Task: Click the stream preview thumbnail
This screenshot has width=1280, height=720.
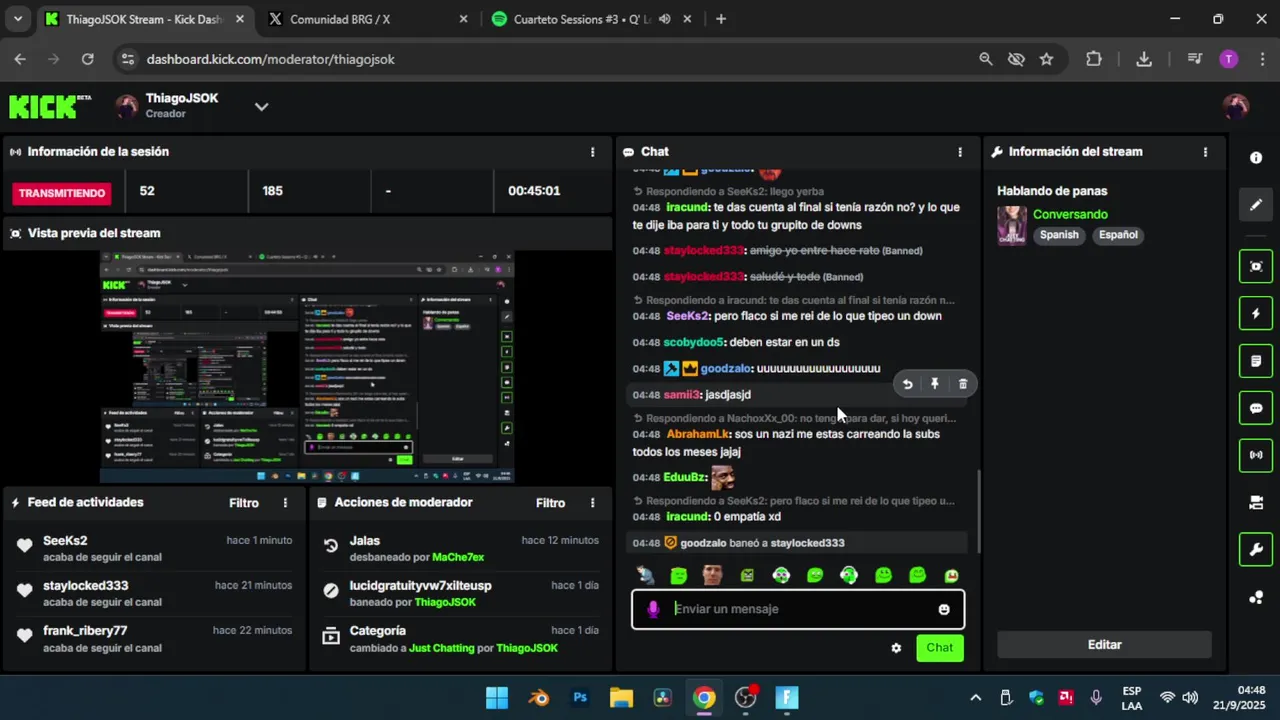Action: pyautogui.click(x=306, y=368)
